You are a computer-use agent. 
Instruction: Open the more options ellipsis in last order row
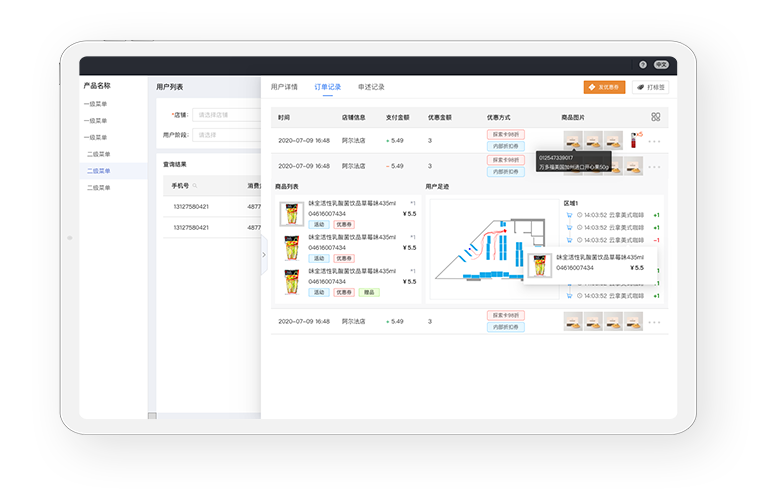click(655, 322)
